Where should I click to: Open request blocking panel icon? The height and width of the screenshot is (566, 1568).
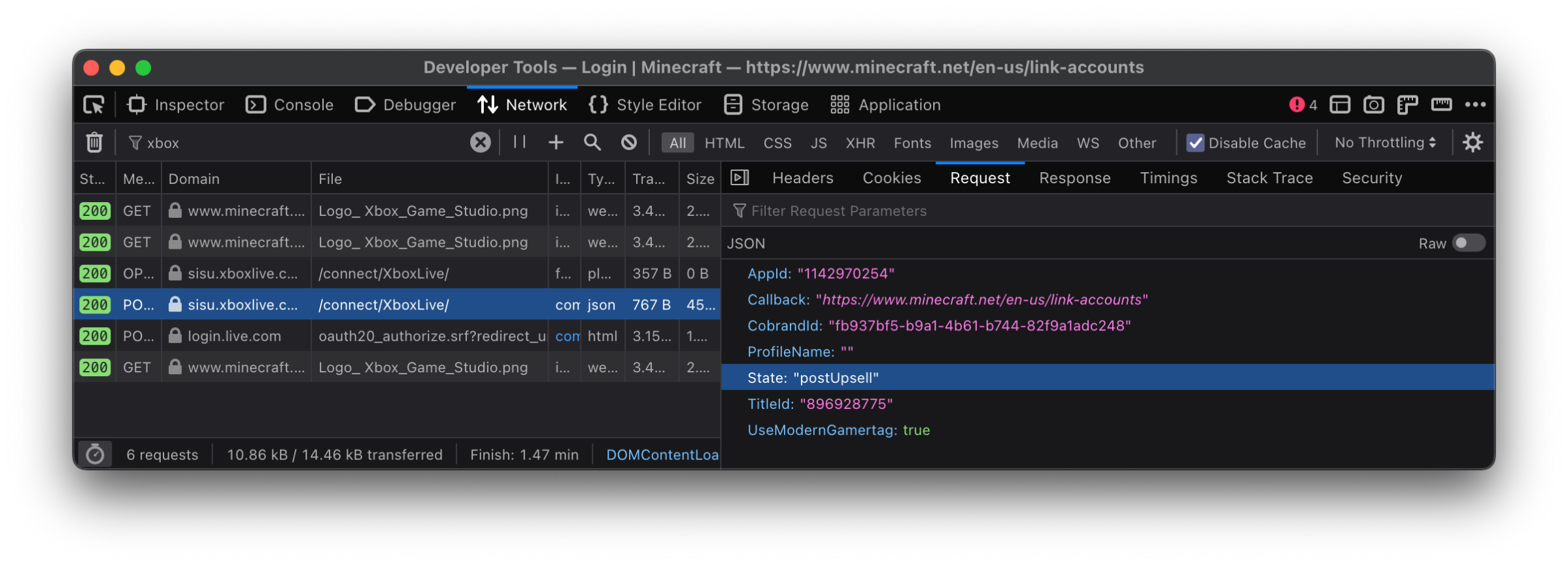629,143
